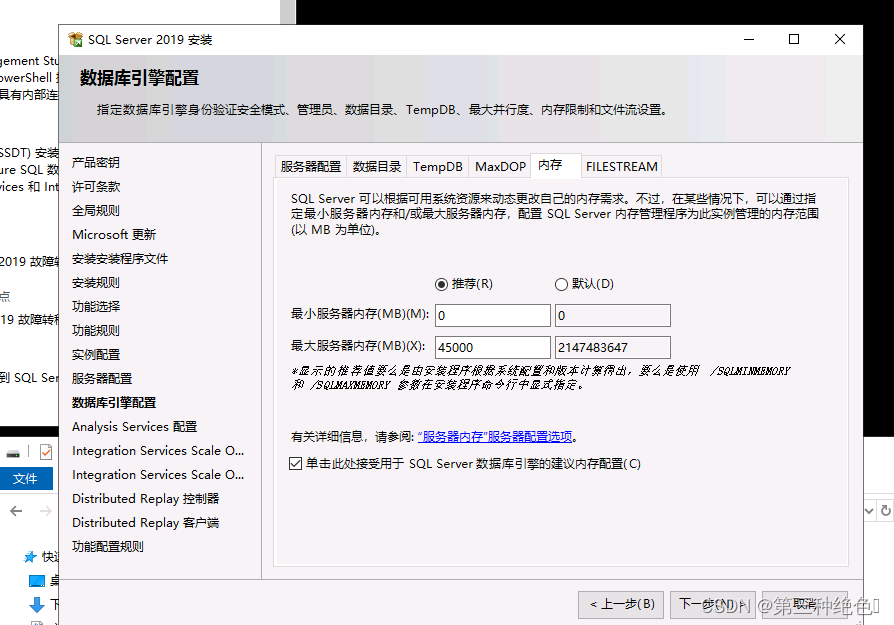
Task: Click the recommended maximum memory field showing 45000
Action: pos(493,347)
